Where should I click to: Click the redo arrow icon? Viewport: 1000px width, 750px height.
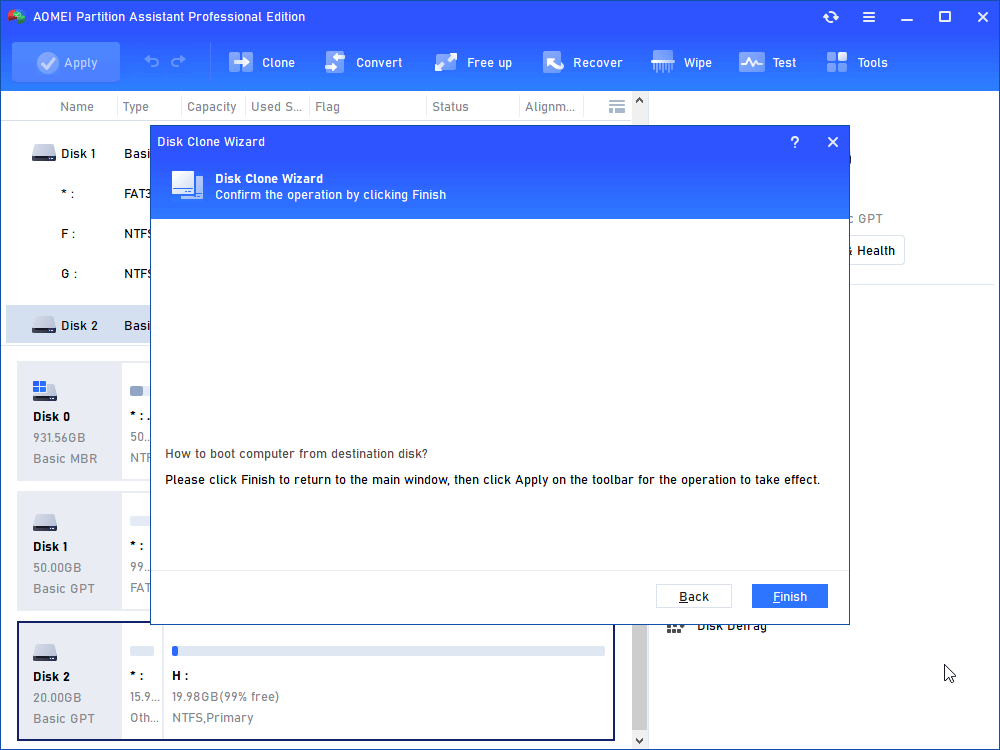(x=179, y=61)
